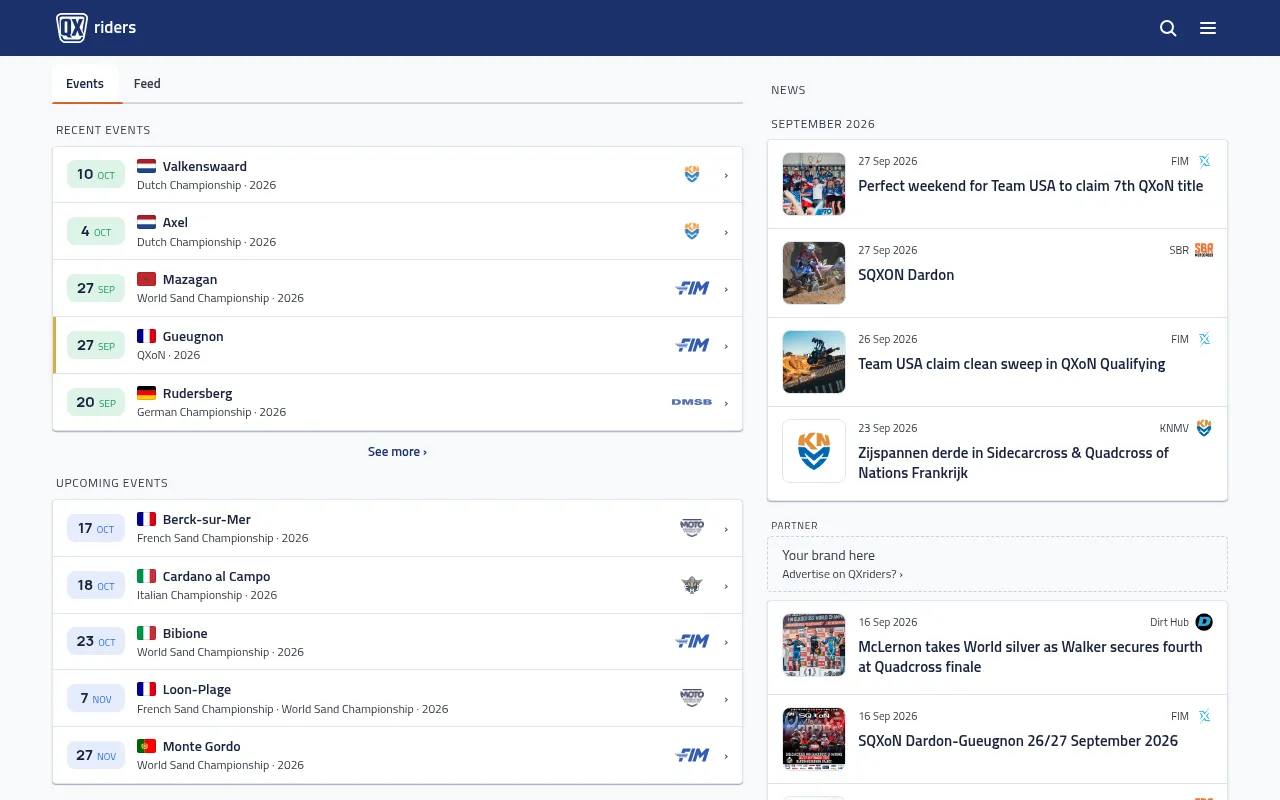1280x800 pixels.
Task: Click the X icon on Perfect weekend article
Action: pos(1204,161)
